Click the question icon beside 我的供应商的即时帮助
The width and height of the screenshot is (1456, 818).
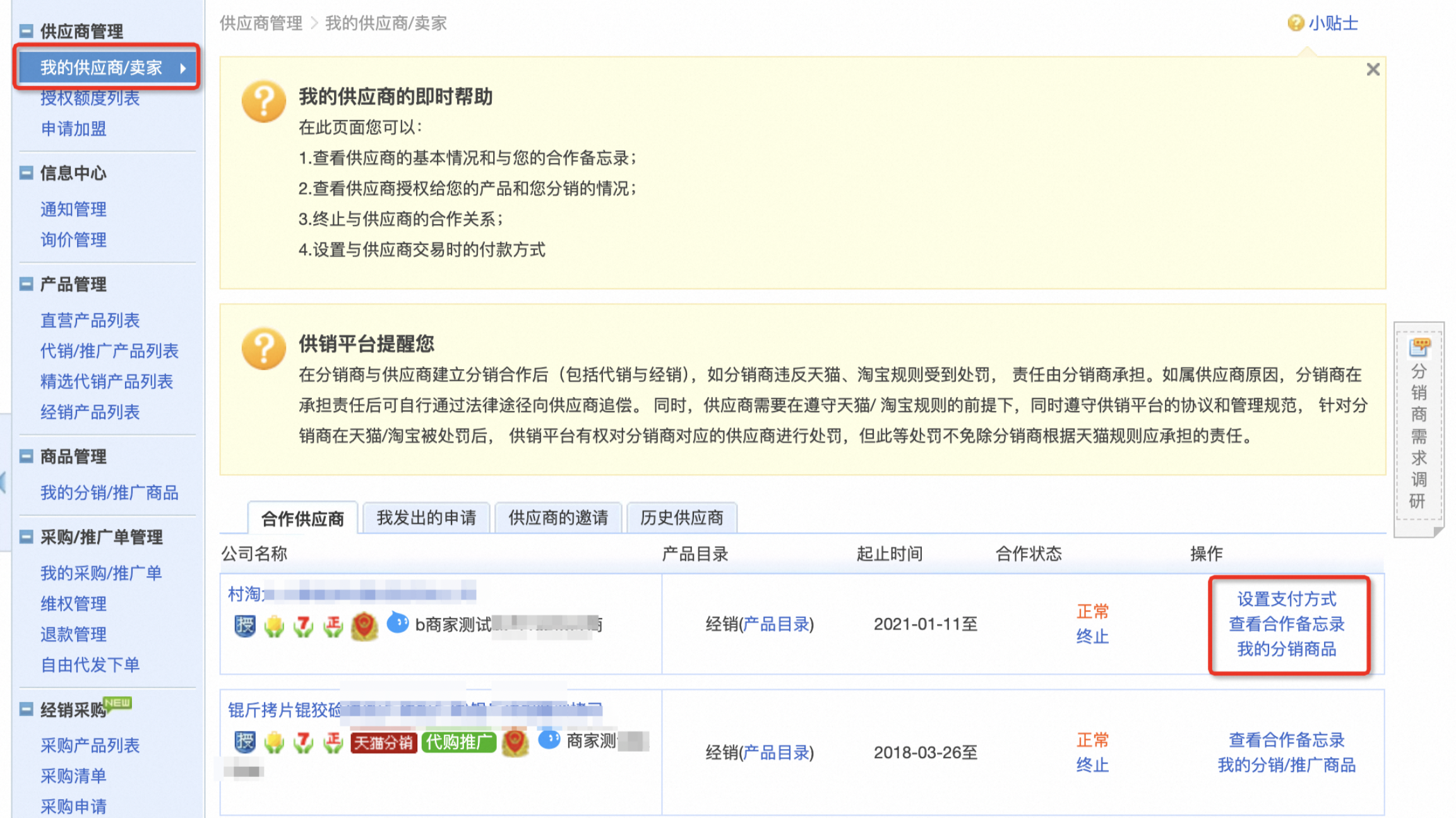pyautogui.click(x=264, y=101)
